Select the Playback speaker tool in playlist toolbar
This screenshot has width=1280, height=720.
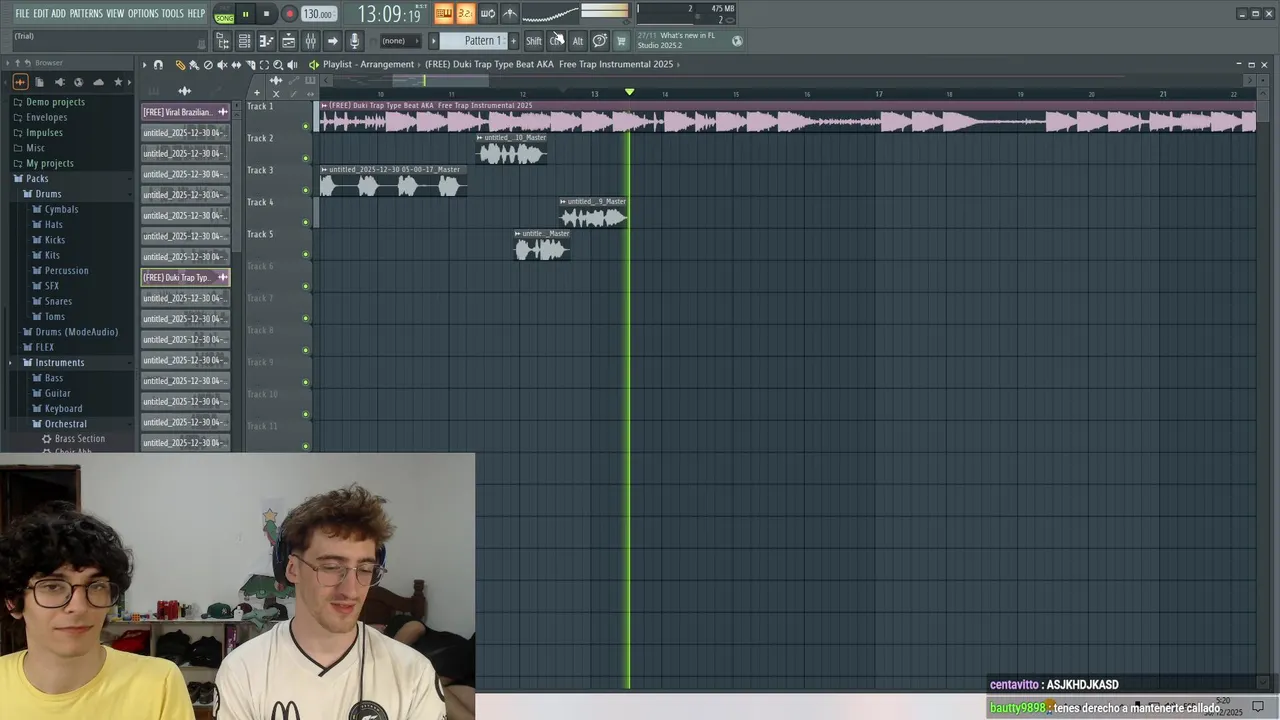tap(292, 65)
